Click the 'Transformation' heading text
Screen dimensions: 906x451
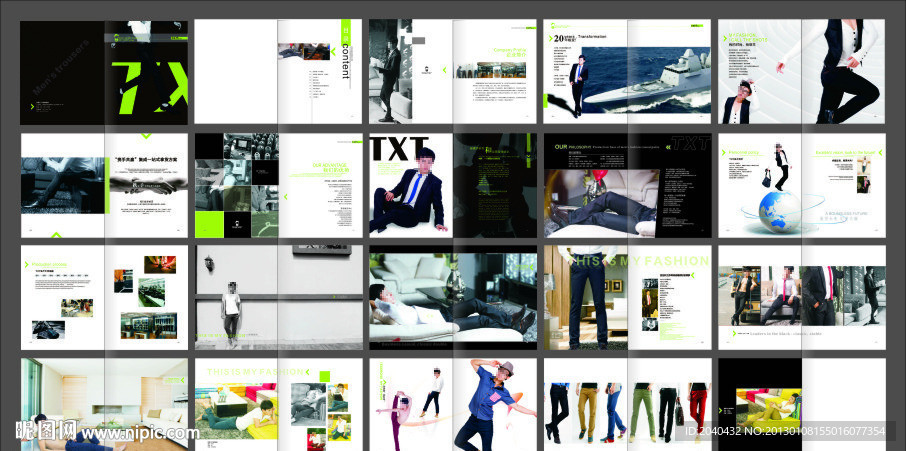pyautogui.click(x=591, y=36)
